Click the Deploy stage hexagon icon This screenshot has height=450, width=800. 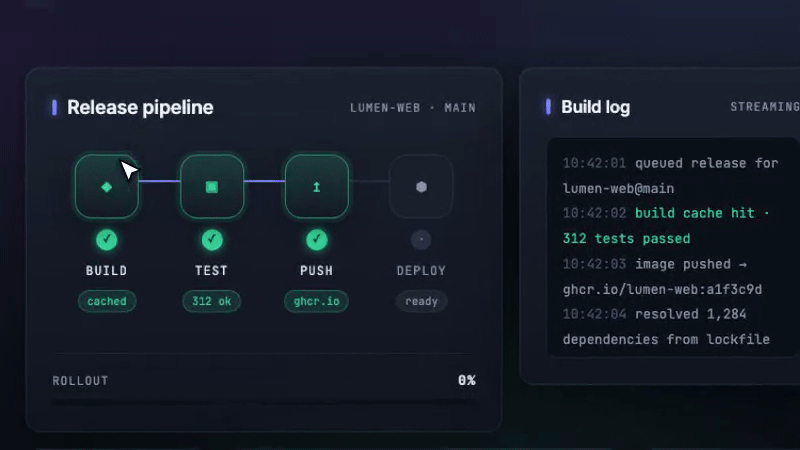tap(421, 187)
